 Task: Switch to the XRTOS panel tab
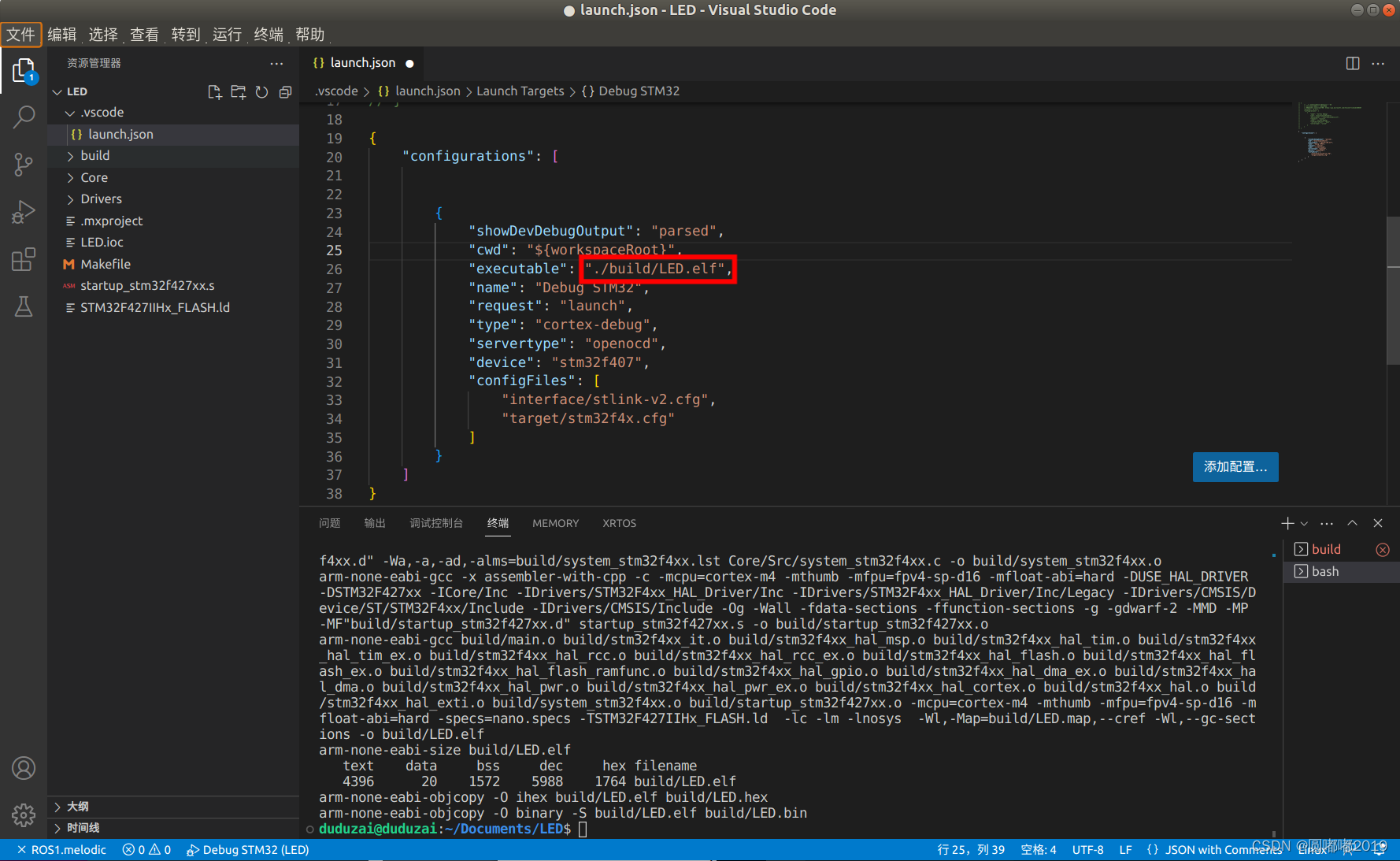point(619,523)
